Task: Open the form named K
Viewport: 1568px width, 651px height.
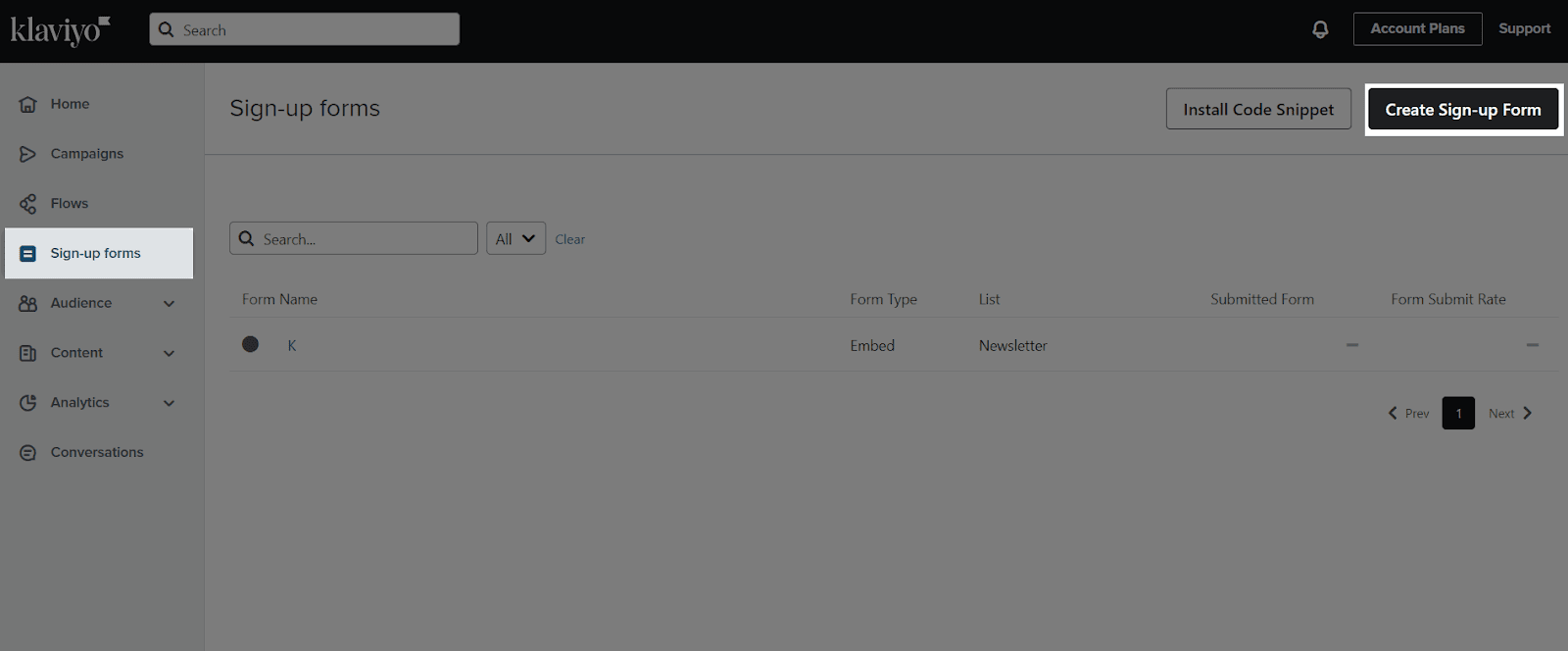Action: coord(292,345)
